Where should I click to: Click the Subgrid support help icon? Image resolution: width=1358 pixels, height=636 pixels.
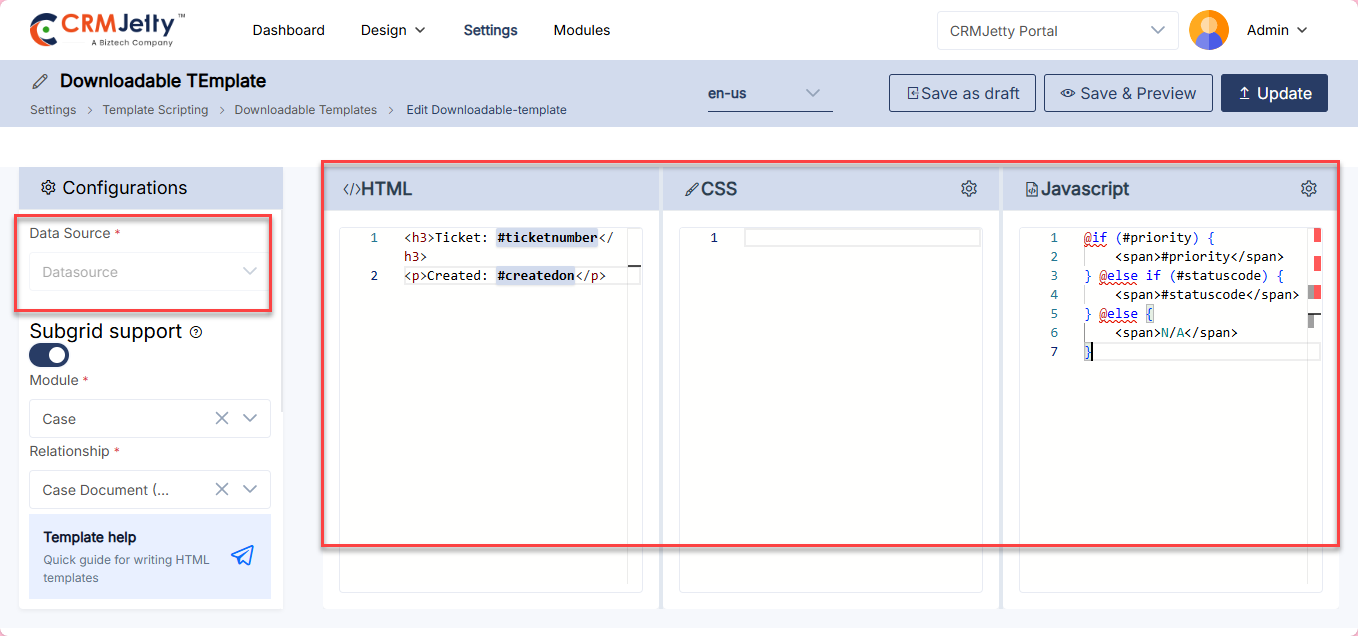(x=196, y=332)
